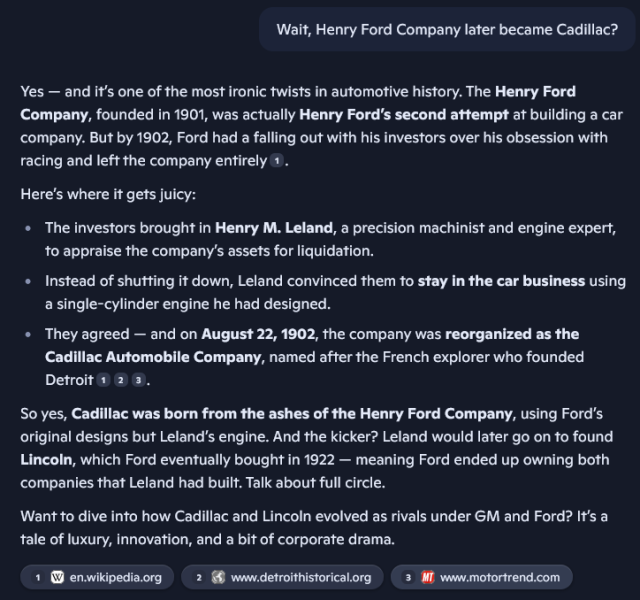
Task: Click the bold date August 22, 1902
Action: pyautogui.click(x=258, y=334)
